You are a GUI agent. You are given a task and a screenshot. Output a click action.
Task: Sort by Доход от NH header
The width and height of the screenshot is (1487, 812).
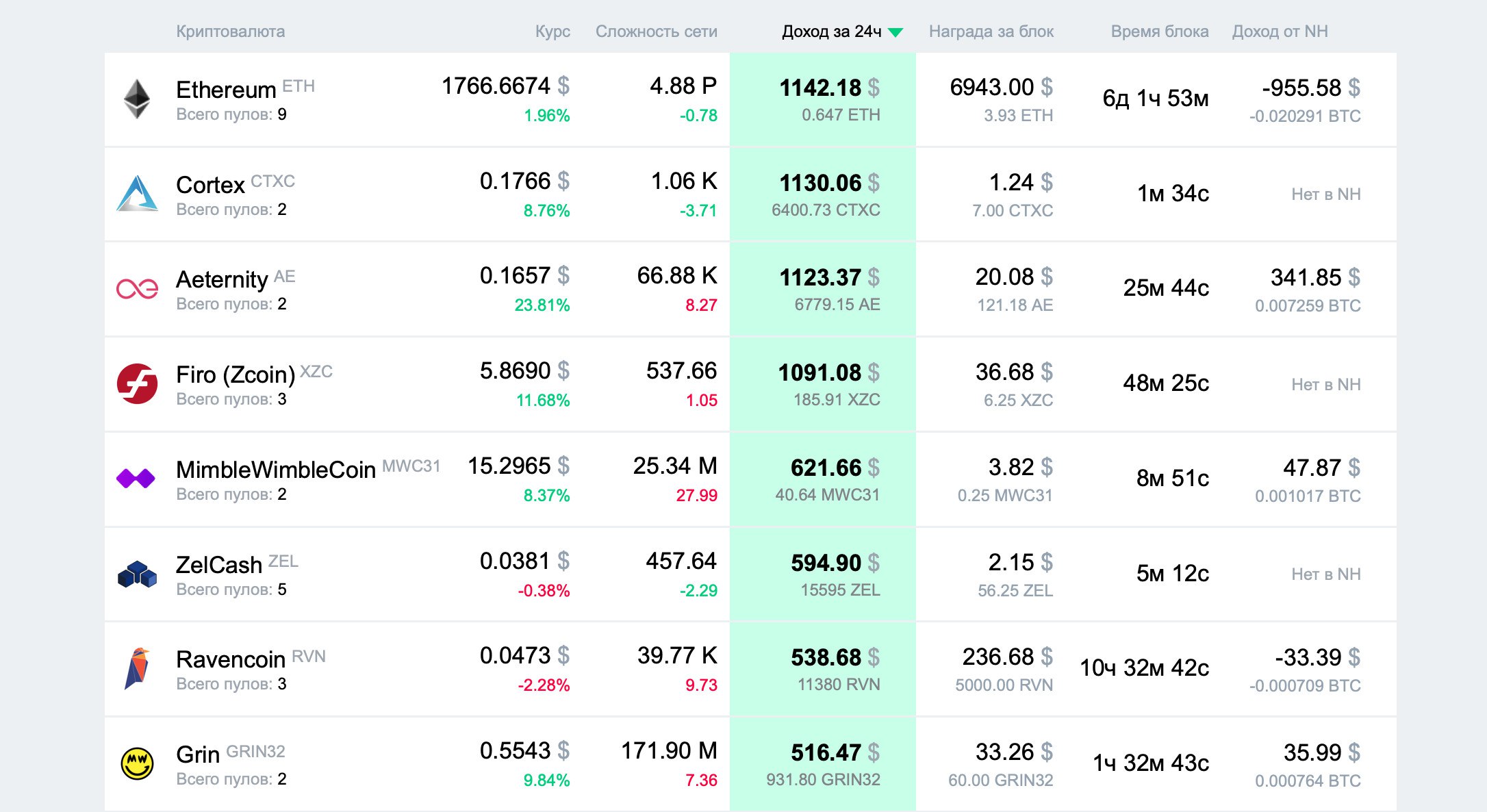[x=1280, y=31]
